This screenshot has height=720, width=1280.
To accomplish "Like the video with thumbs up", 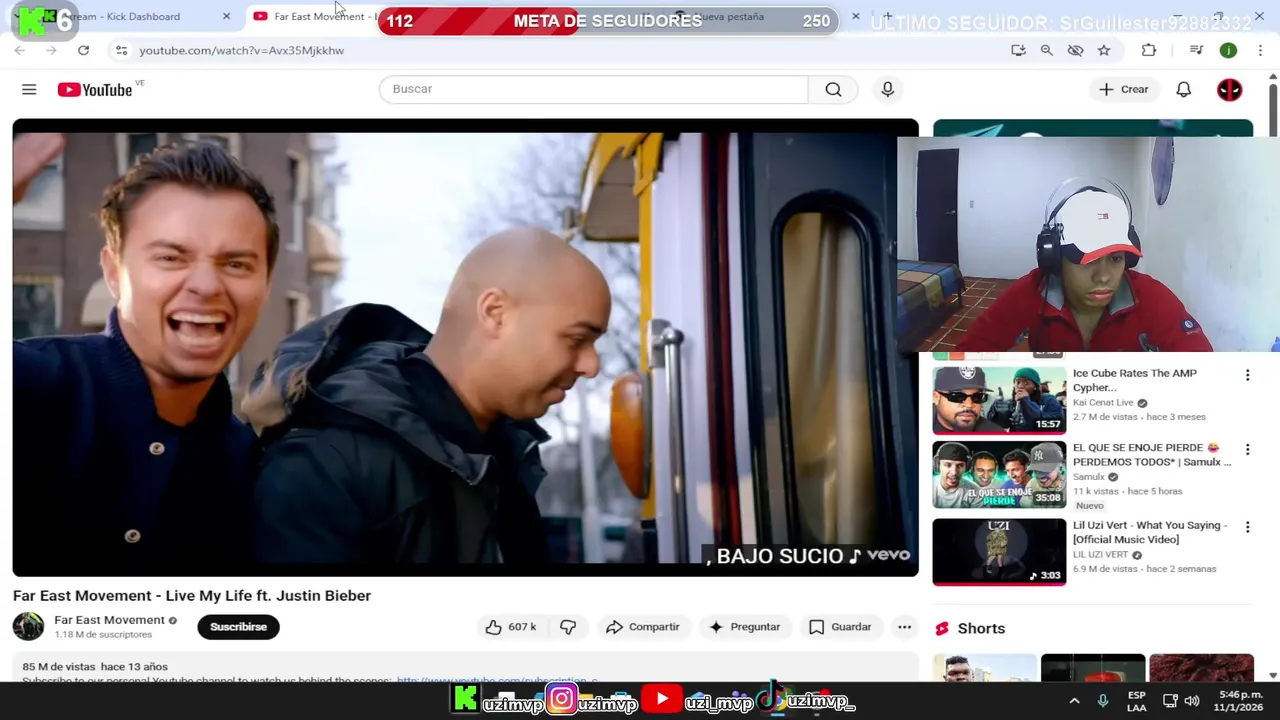I will click(x=511, y=627).
